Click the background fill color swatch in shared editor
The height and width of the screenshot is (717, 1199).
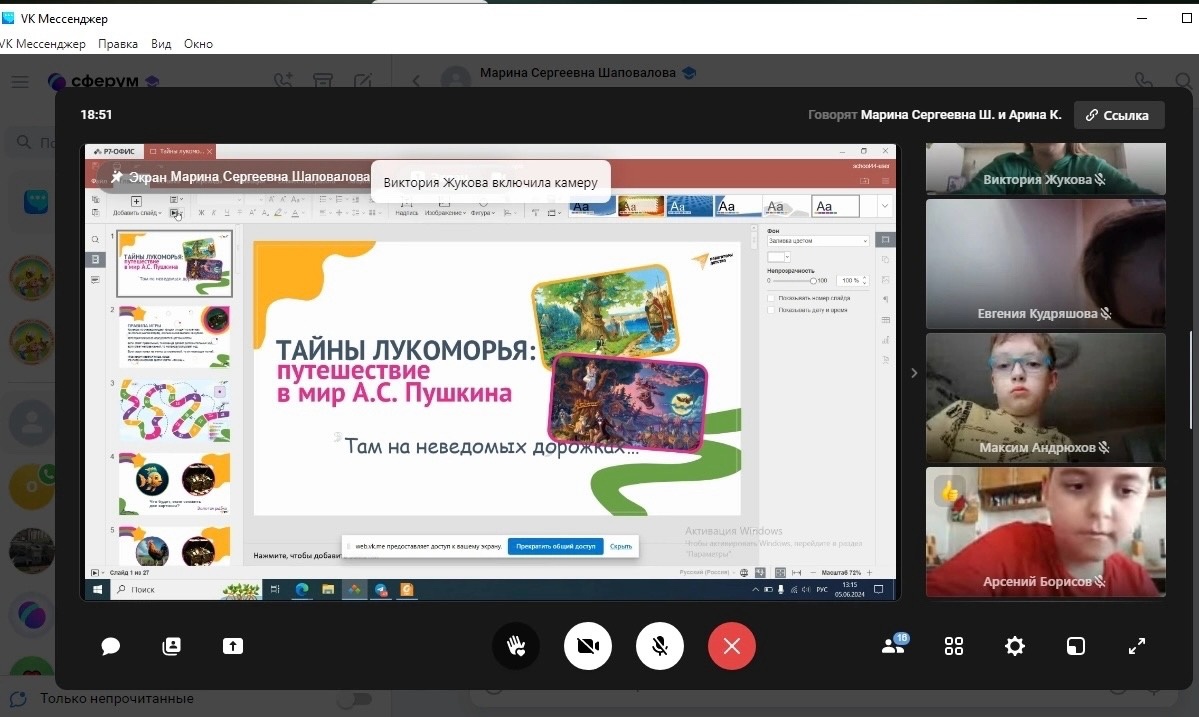(778, 257)
